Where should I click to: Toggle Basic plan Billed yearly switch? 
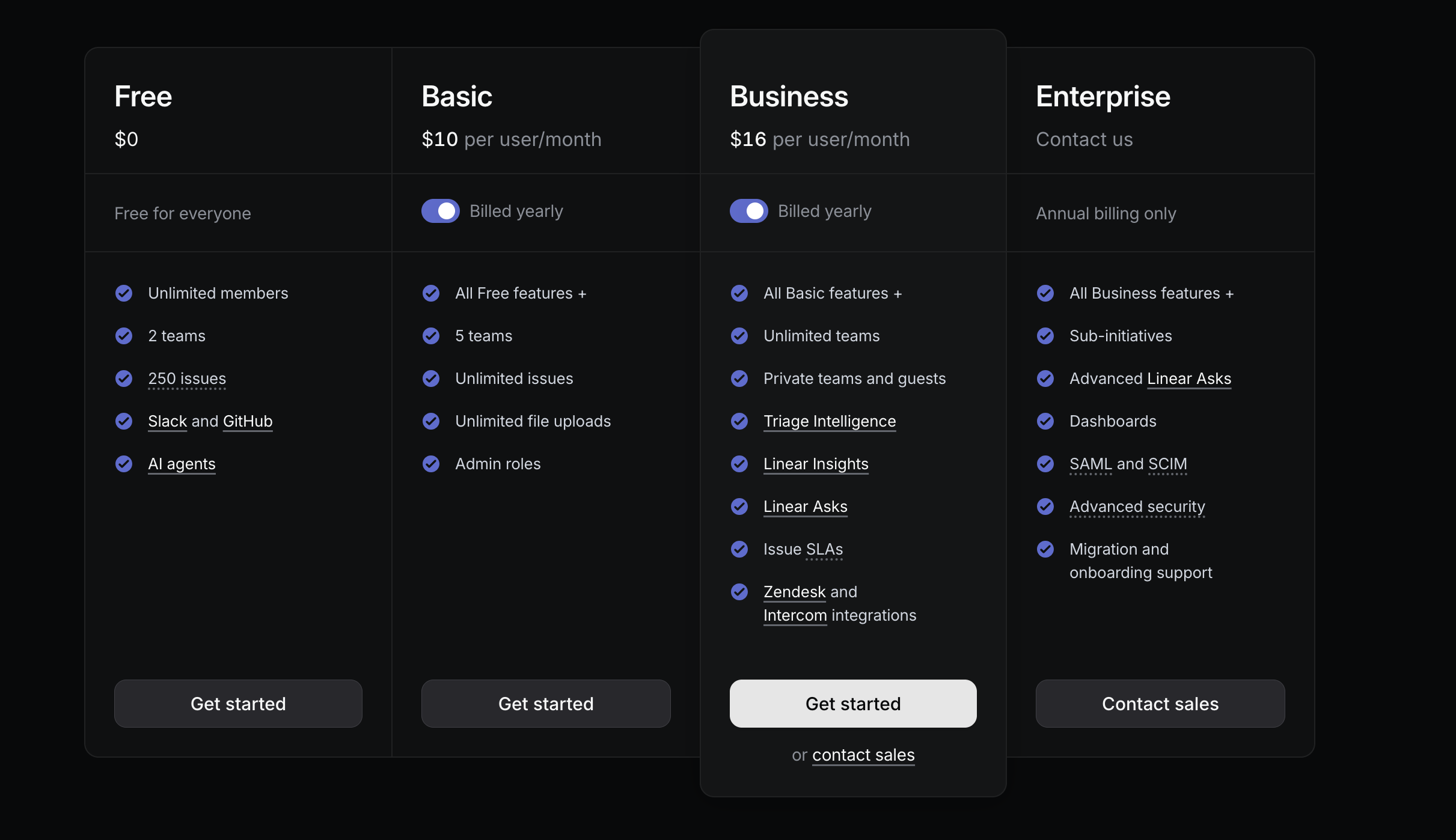pyautogui.click(x=441, y=211)
